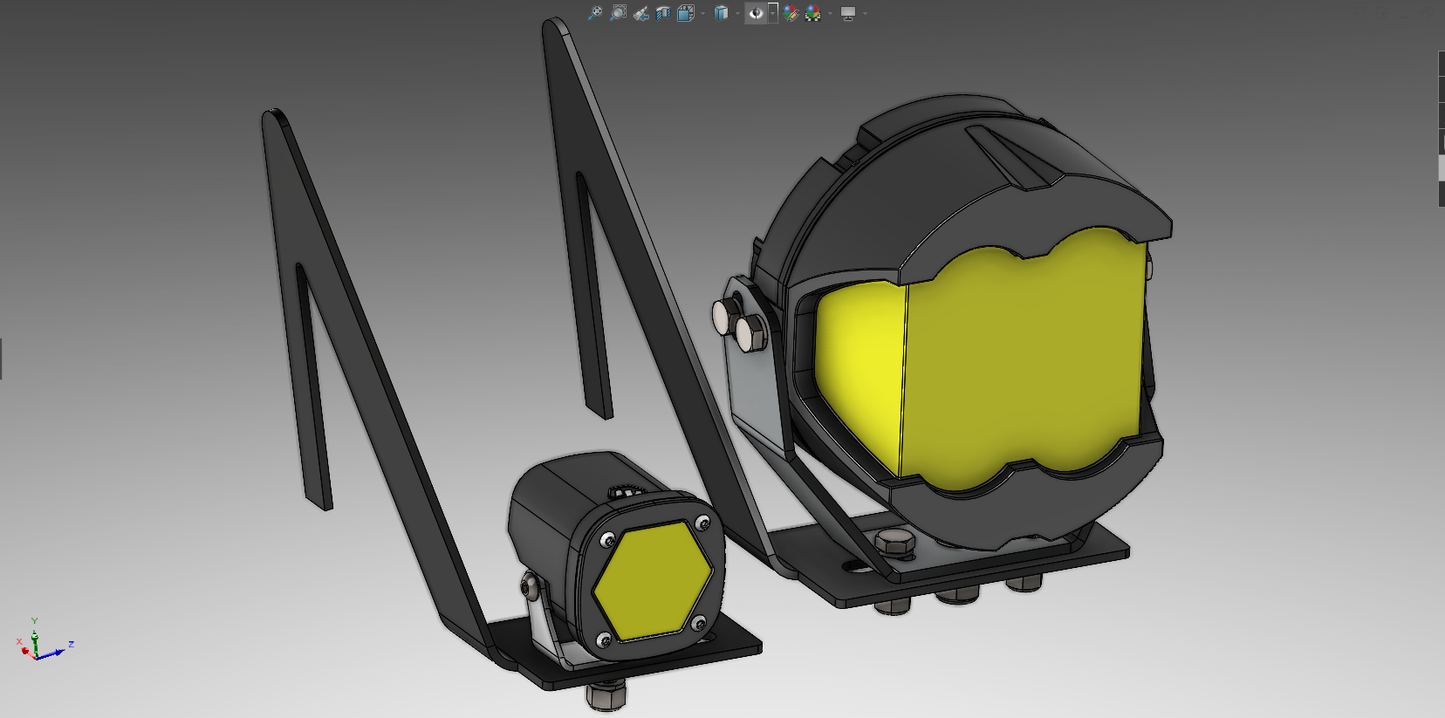
Task: Activate the Zoom to Area tool
Action: pyautogui.click(x=618, y=13)
